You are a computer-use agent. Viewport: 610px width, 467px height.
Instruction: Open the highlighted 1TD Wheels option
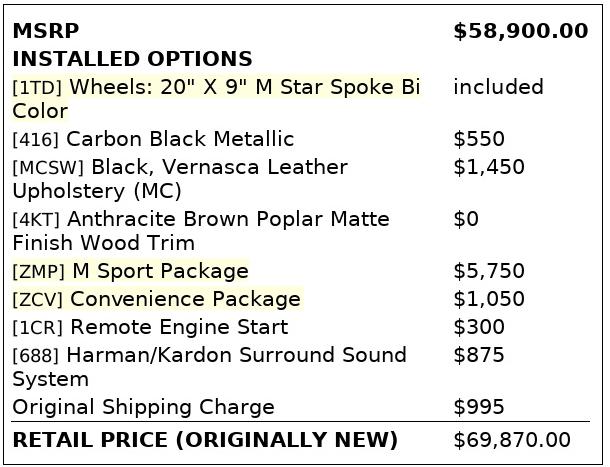216,99
